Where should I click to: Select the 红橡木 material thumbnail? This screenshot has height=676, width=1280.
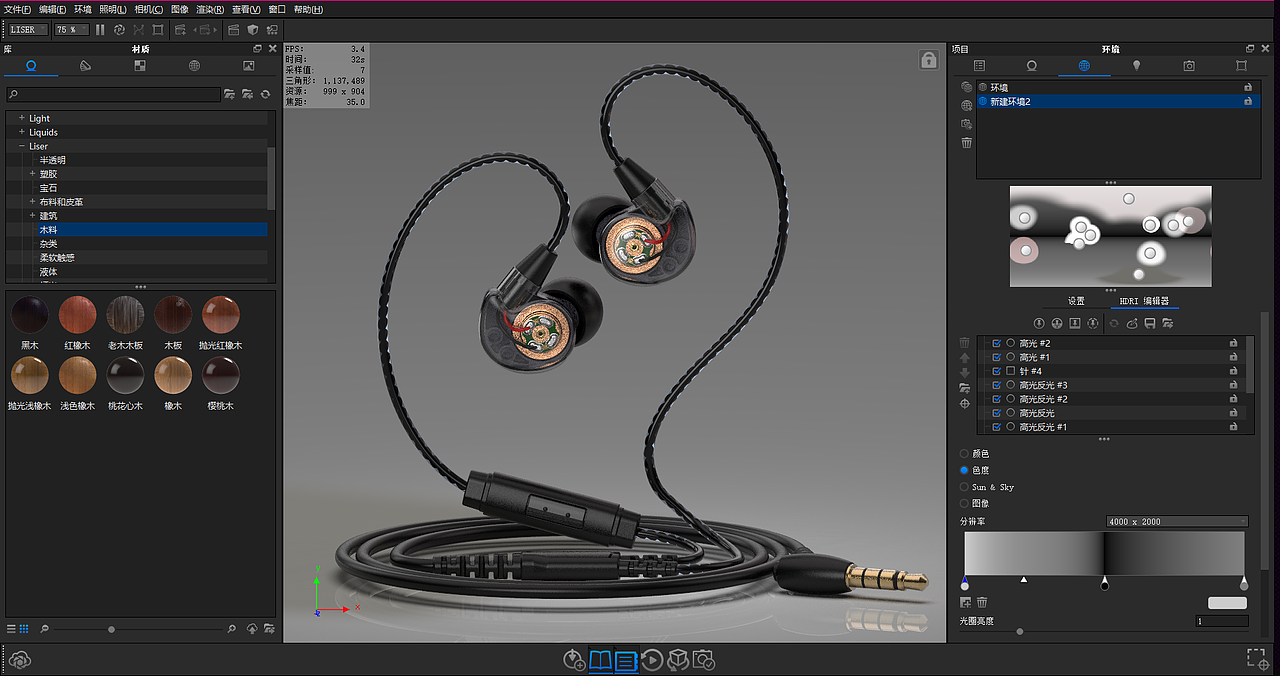pyautogui.click(x=78, y=315)
